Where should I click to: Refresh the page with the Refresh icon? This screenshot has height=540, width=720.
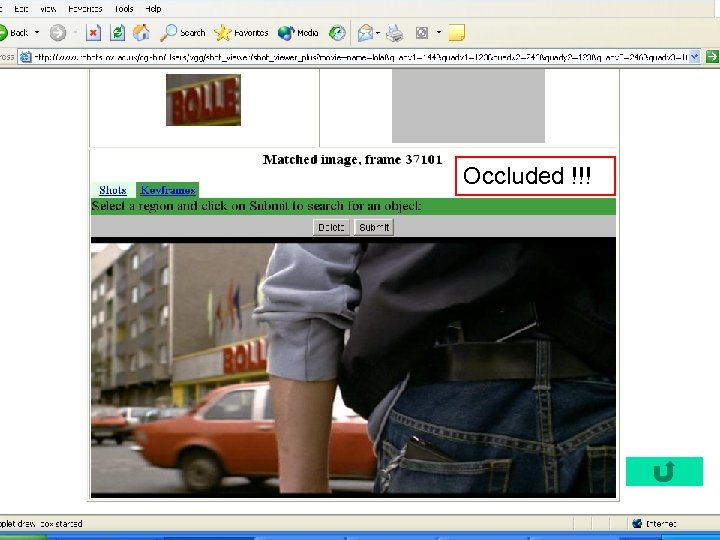[x=118, y=33]
